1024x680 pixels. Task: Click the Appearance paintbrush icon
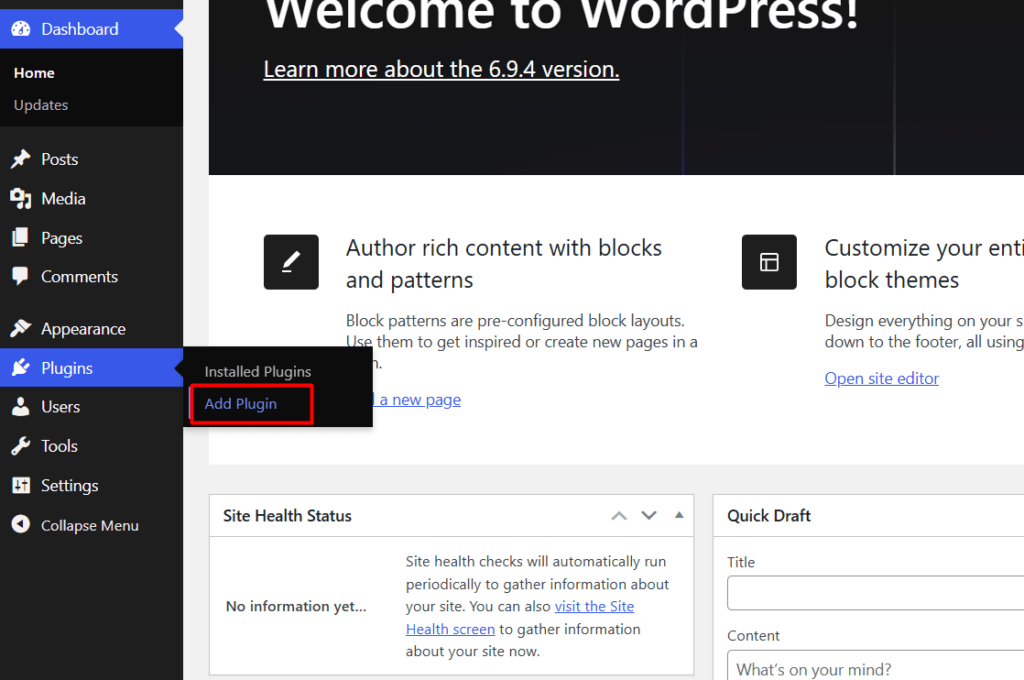pos(21,329)
